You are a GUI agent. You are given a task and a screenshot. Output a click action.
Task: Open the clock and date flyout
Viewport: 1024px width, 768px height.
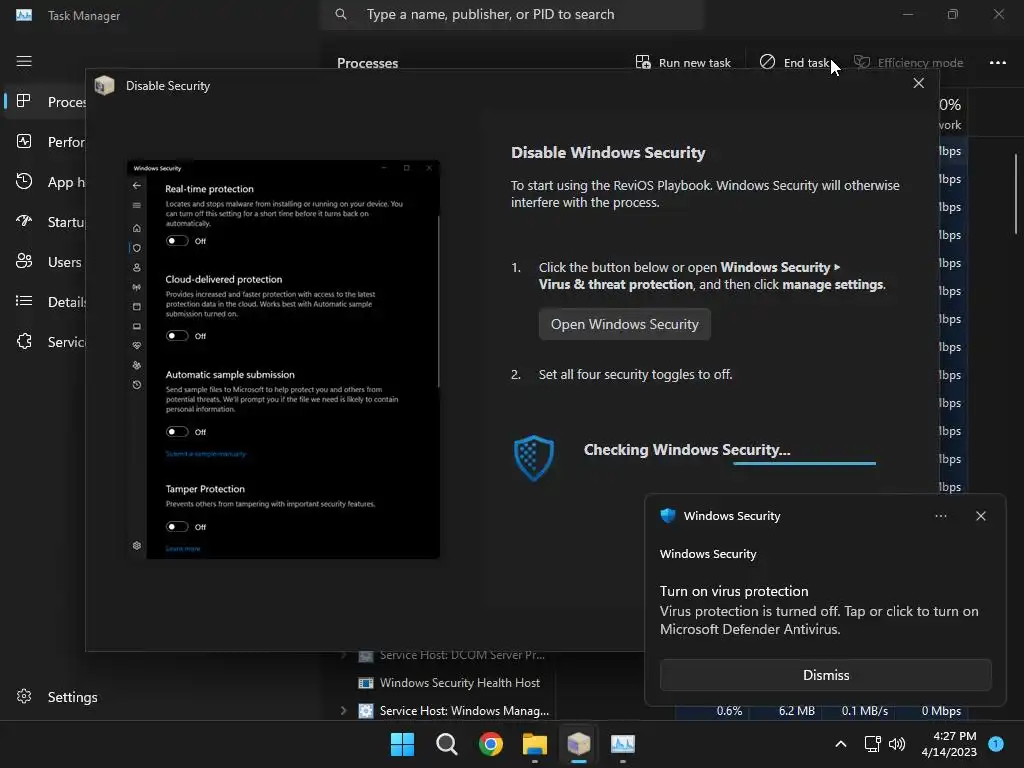tap(949, 744)
